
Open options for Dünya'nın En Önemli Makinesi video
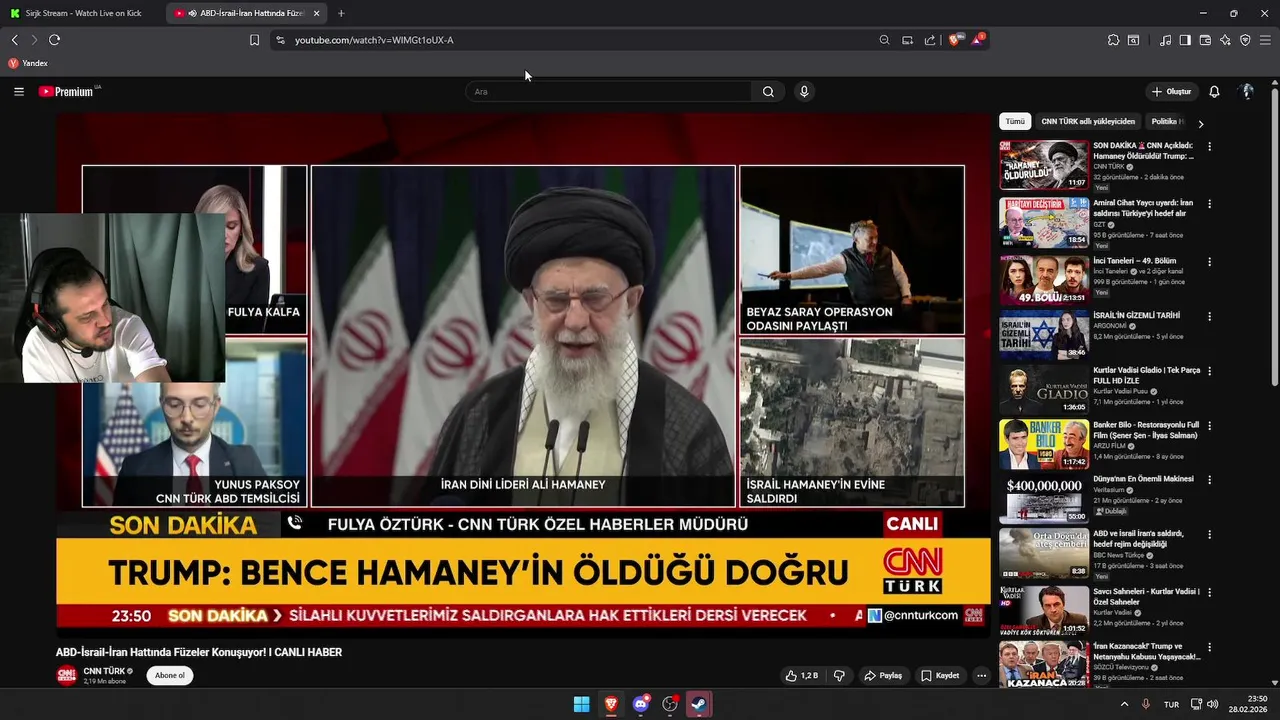click(1209, 480)
